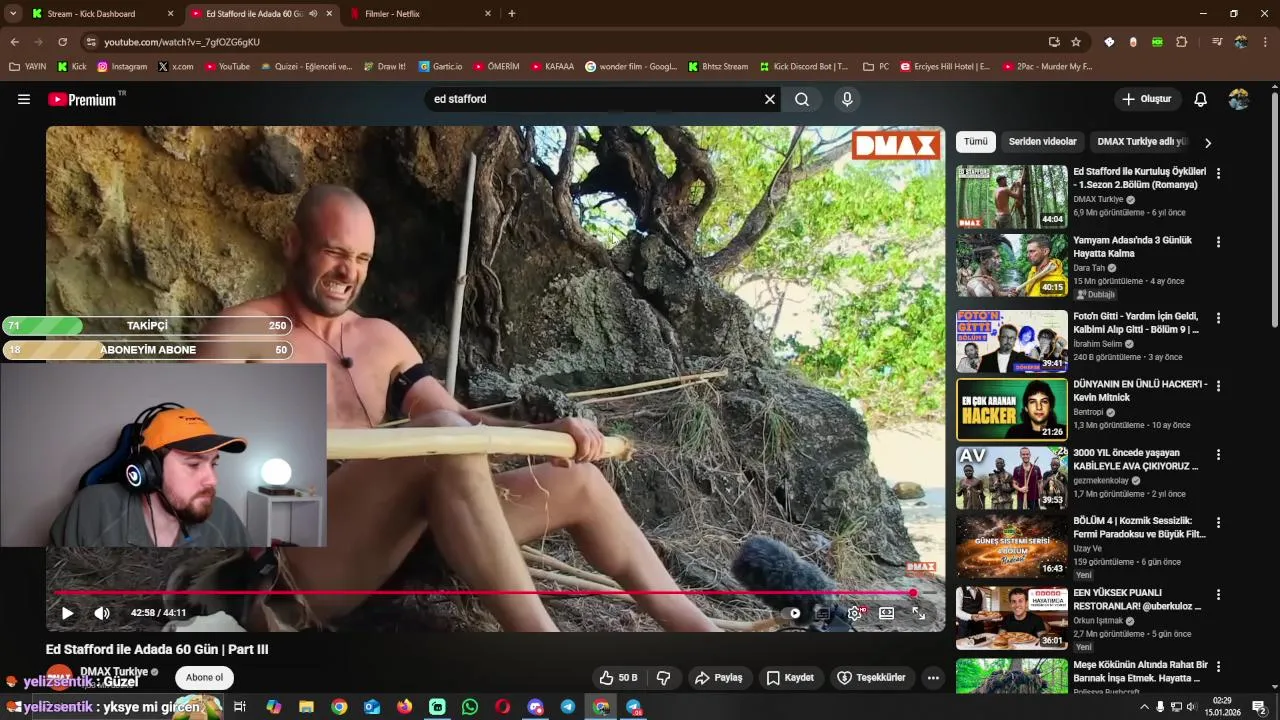Open the YouTube guide hamburger menu
The image size is (1280, 720).
click(x=24, y=99)
